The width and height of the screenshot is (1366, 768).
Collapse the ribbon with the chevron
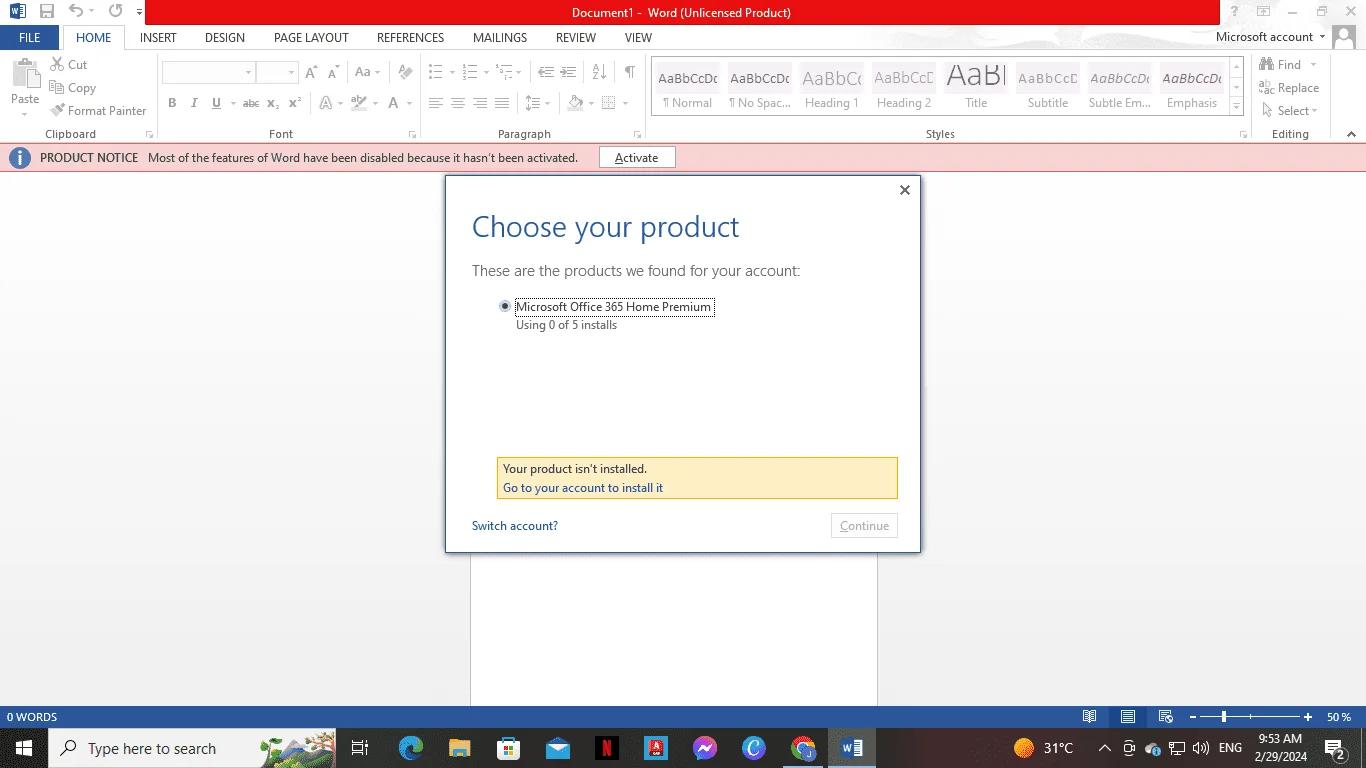pyautogui.click(x=1351, y=134)
